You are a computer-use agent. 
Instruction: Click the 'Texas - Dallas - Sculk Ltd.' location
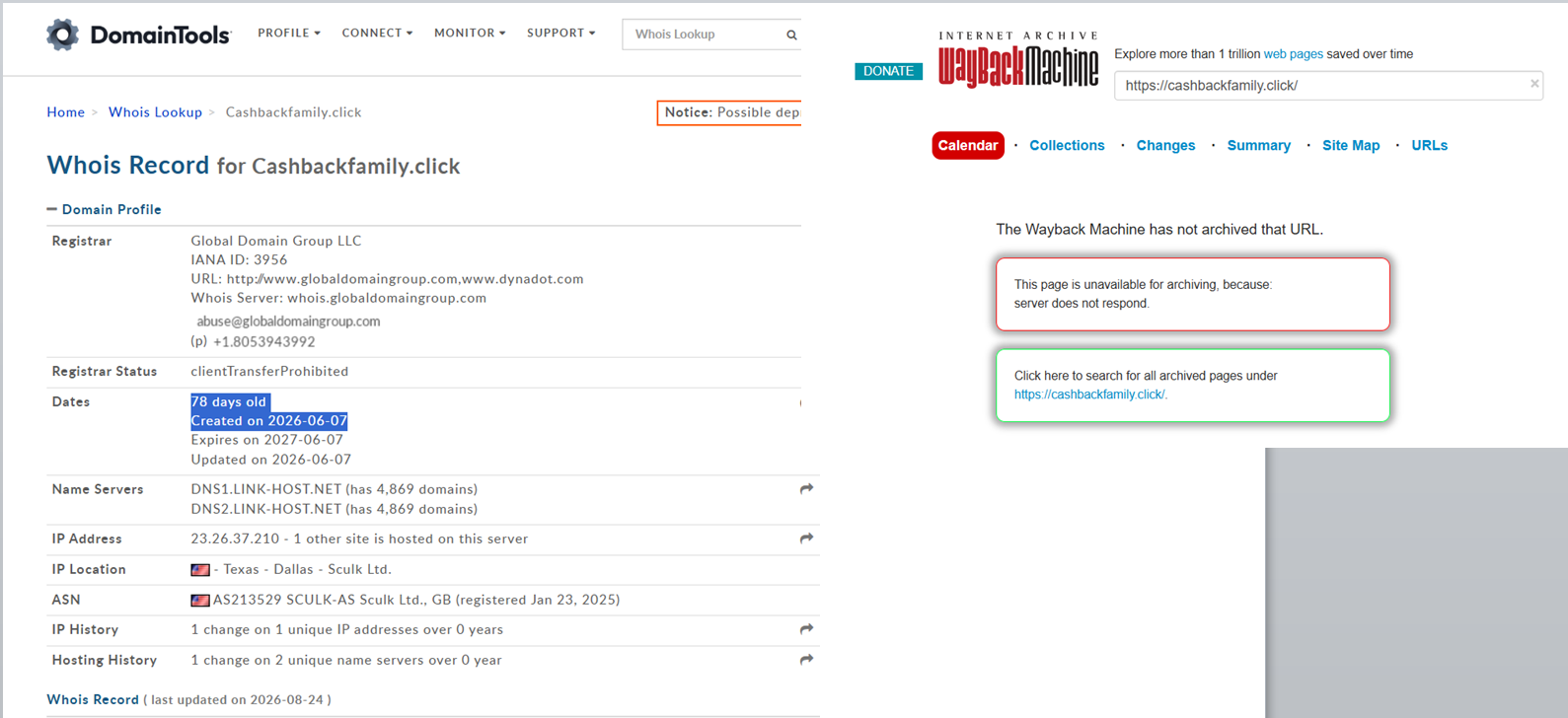click(307, 570)
